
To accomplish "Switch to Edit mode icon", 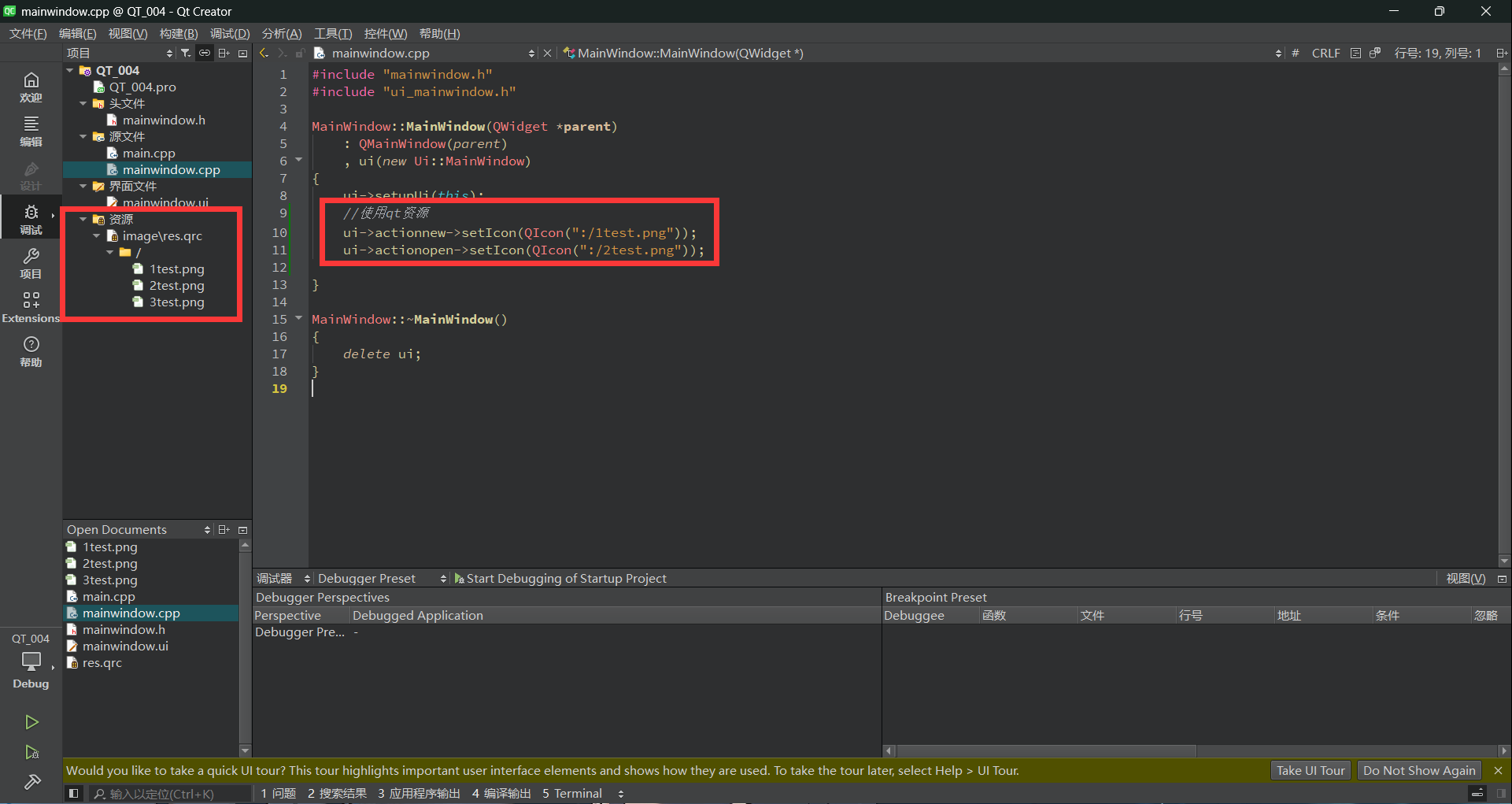I will point(31,130).
